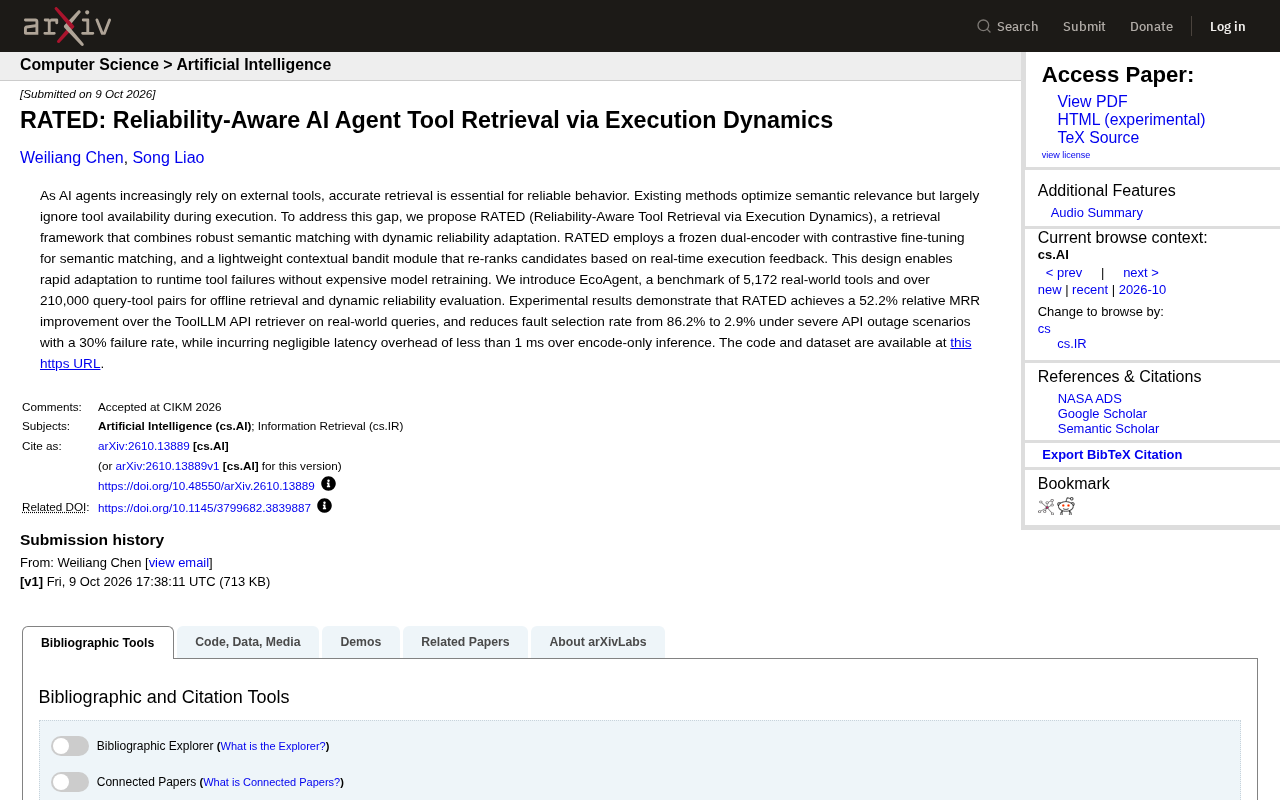1280x800 pixels.
Task: Open 2026-10 listing link
Action: click(x=1142, y=290)
